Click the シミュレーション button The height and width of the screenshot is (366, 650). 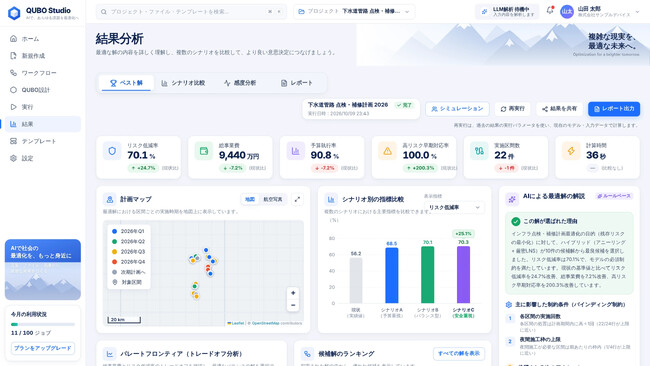457,109
